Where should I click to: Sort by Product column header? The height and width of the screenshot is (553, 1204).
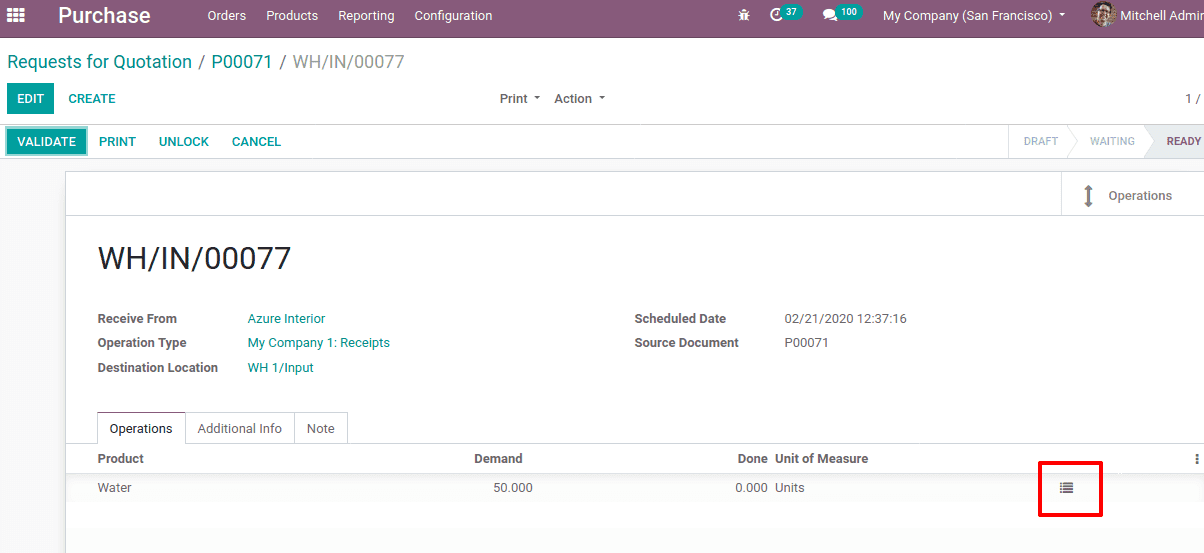click(121, 459)
